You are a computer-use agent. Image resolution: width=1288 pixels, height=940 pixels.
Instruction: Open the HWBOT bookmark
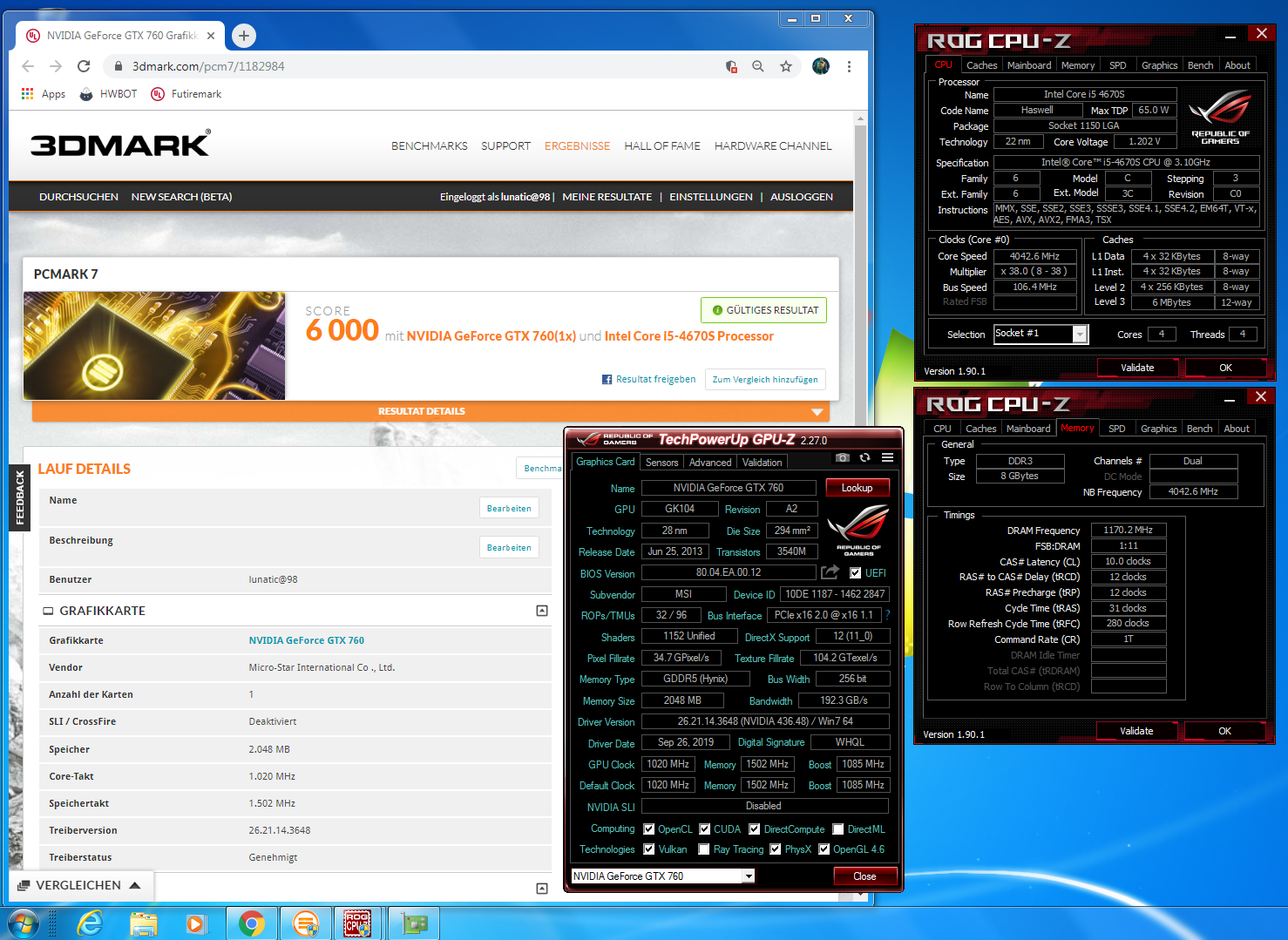108,94
